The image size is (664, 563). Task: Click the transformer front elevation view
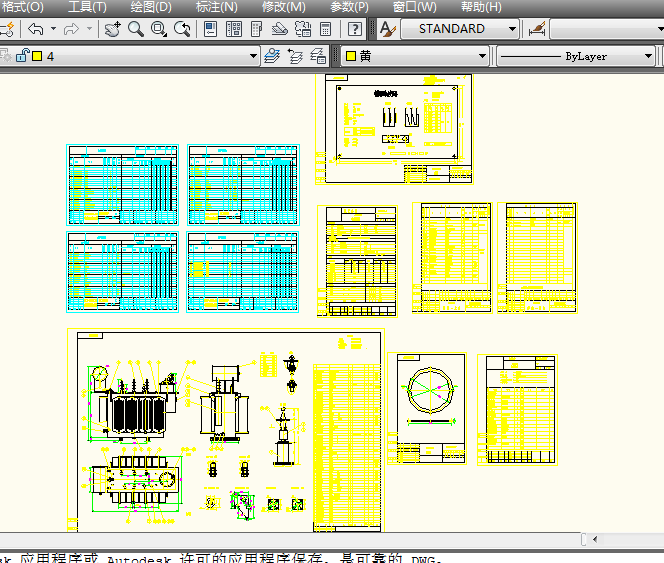click(132, 402)
